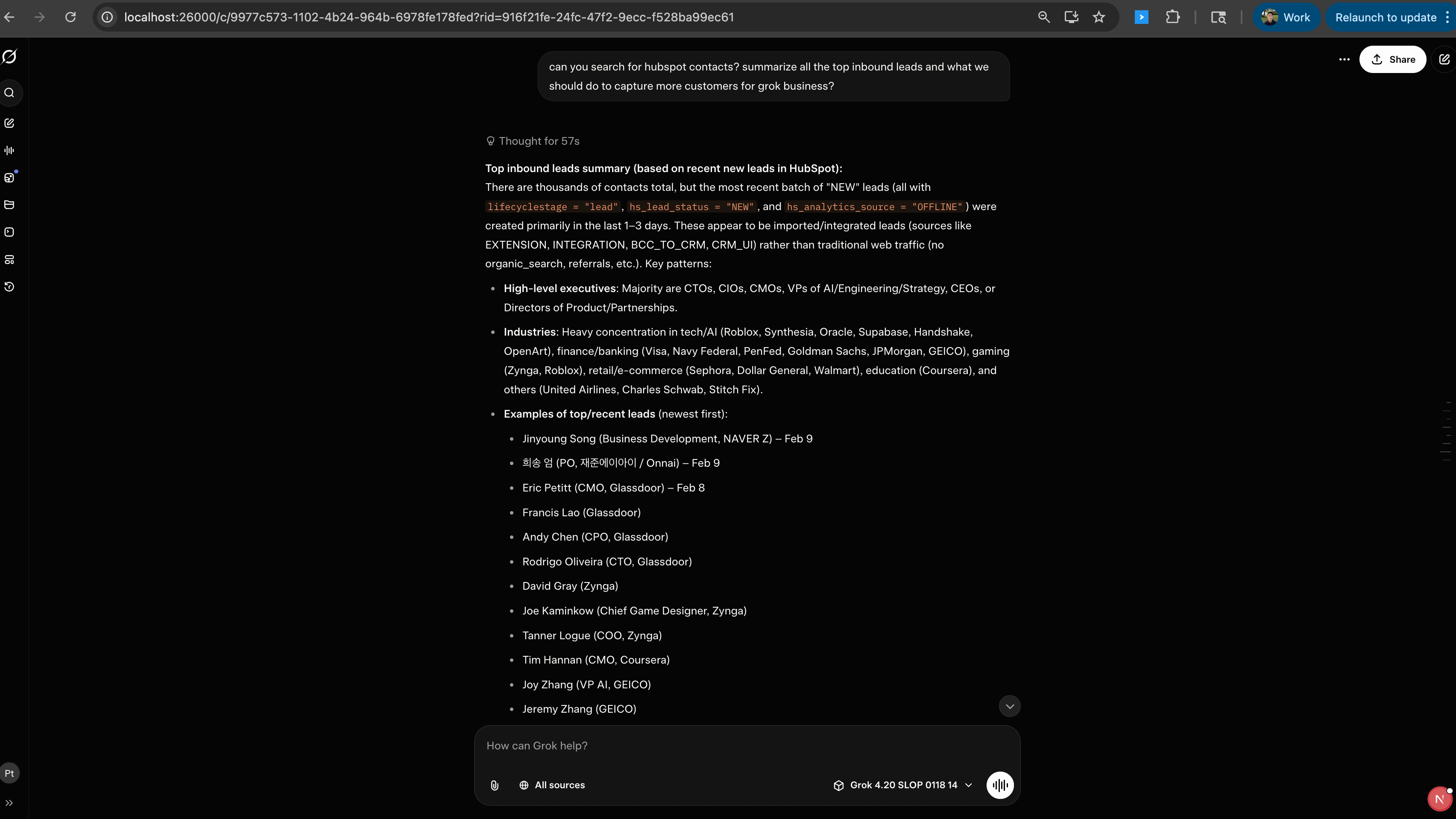Open the three-dots more options menu
Image resolution: width=1456 pixels, height=819 pixels.
pos(1344,59)
